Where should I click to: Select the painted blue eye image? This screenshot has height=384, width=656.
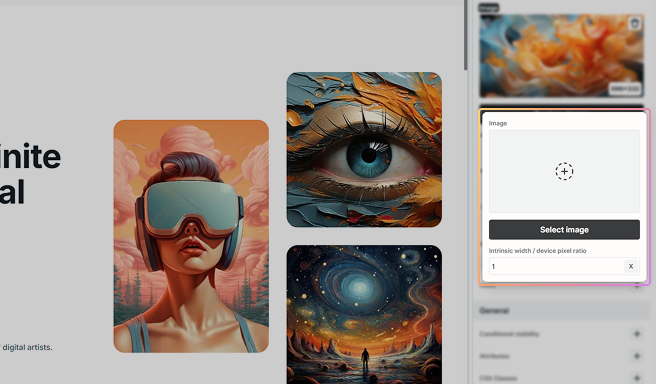[364, 150]
